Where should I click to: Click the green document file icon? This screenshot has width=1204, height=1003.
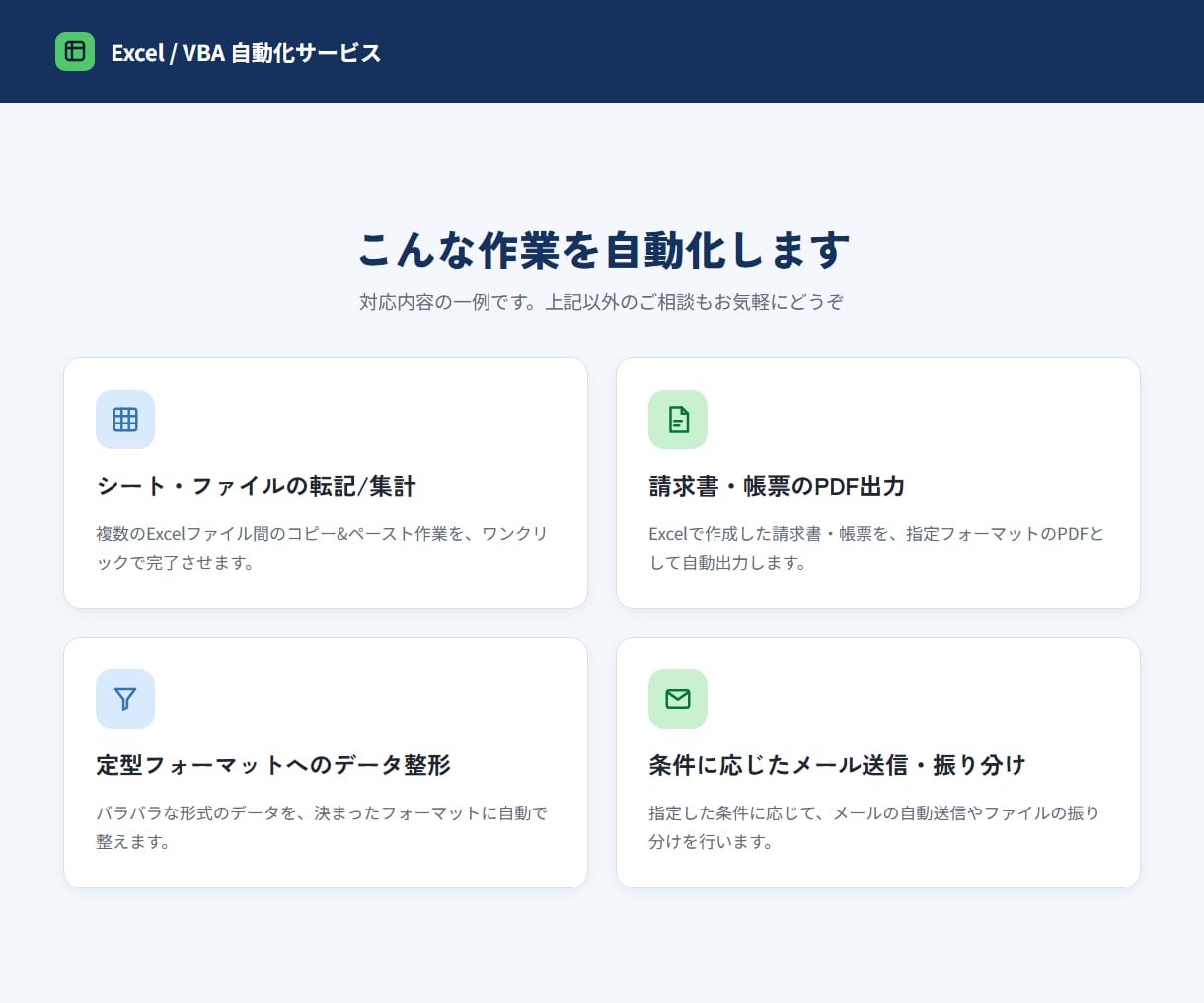click(x=678, y=420)
